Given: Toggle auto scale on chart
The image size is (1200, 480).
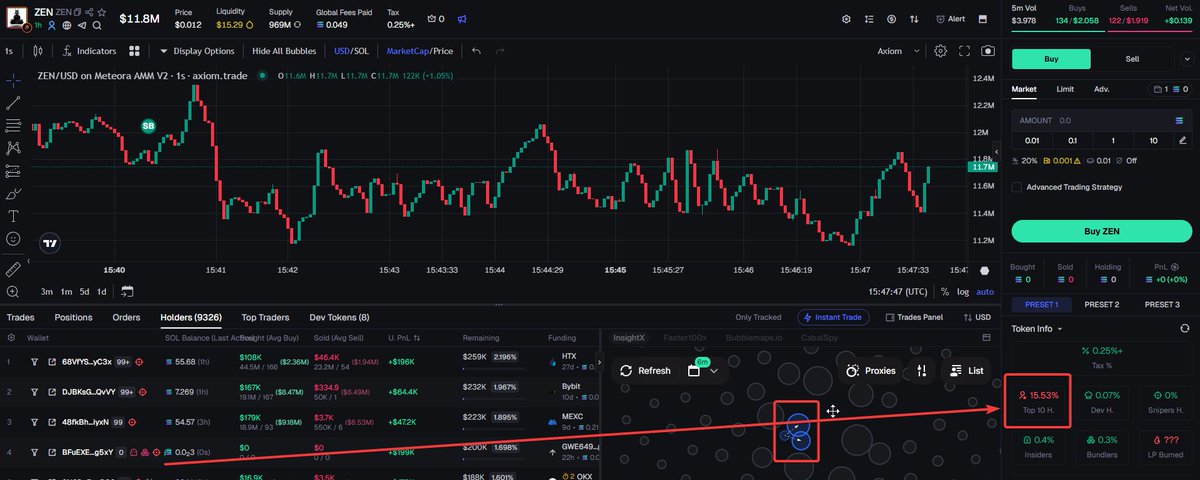Looking at the screenshot, I should click(985, 292).
